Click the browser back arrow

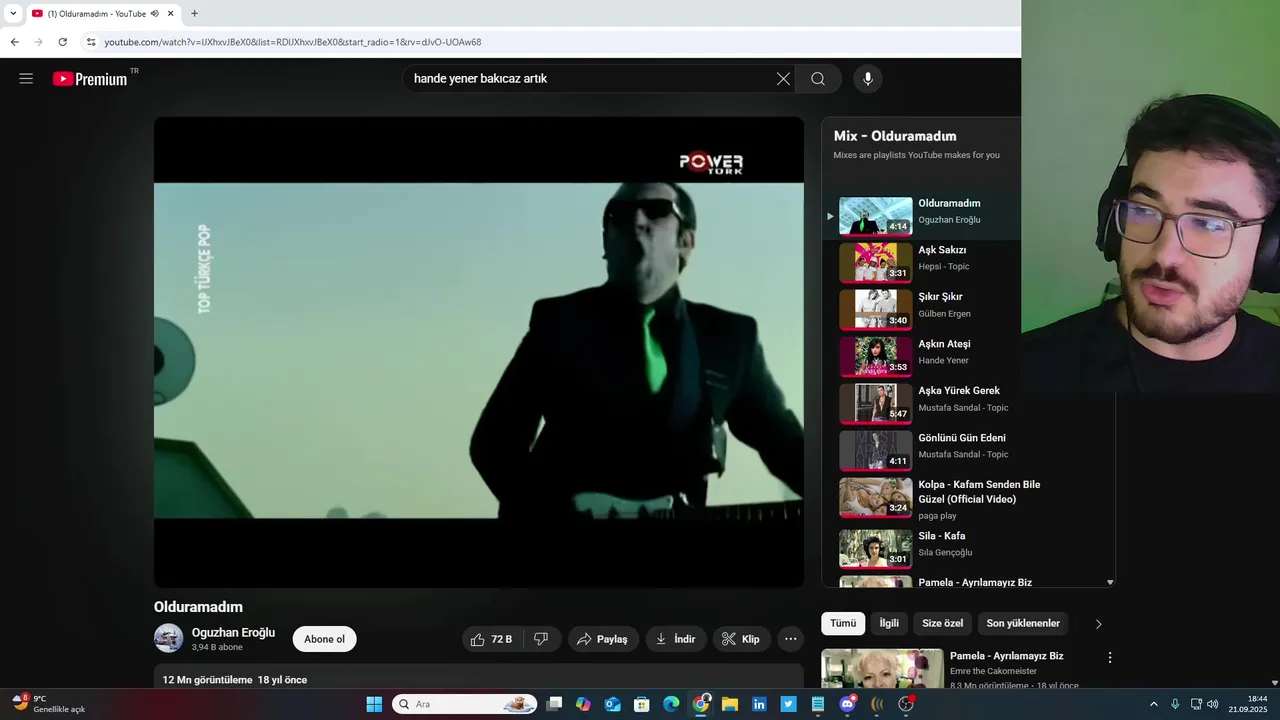click(14, 42)
